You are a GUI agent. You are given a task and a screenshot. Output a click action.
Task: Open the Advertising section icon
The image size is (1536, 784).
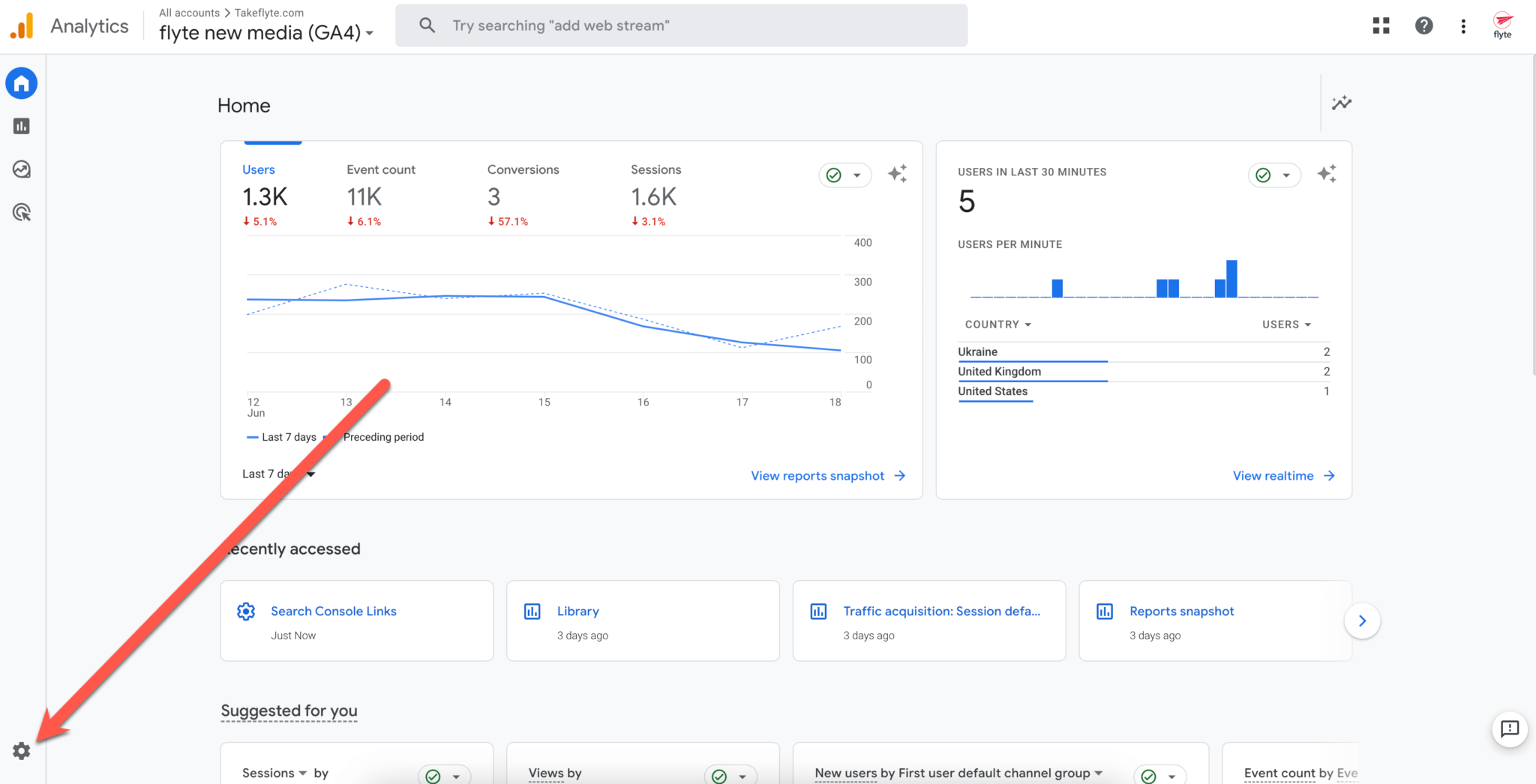click(21, 212)
